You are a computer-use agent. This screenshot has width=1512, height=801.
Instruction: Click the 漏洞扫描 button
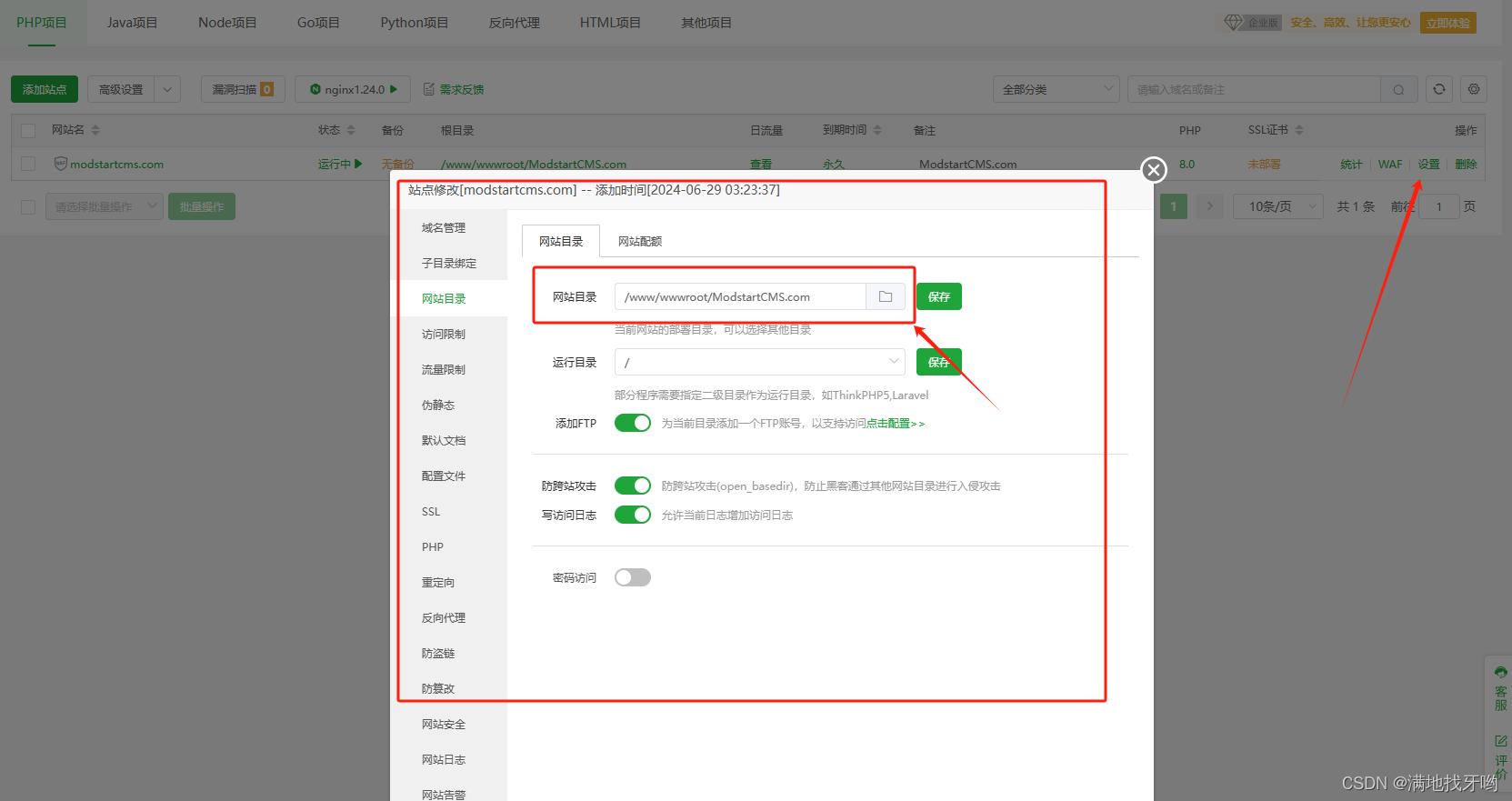pos(243,89)
